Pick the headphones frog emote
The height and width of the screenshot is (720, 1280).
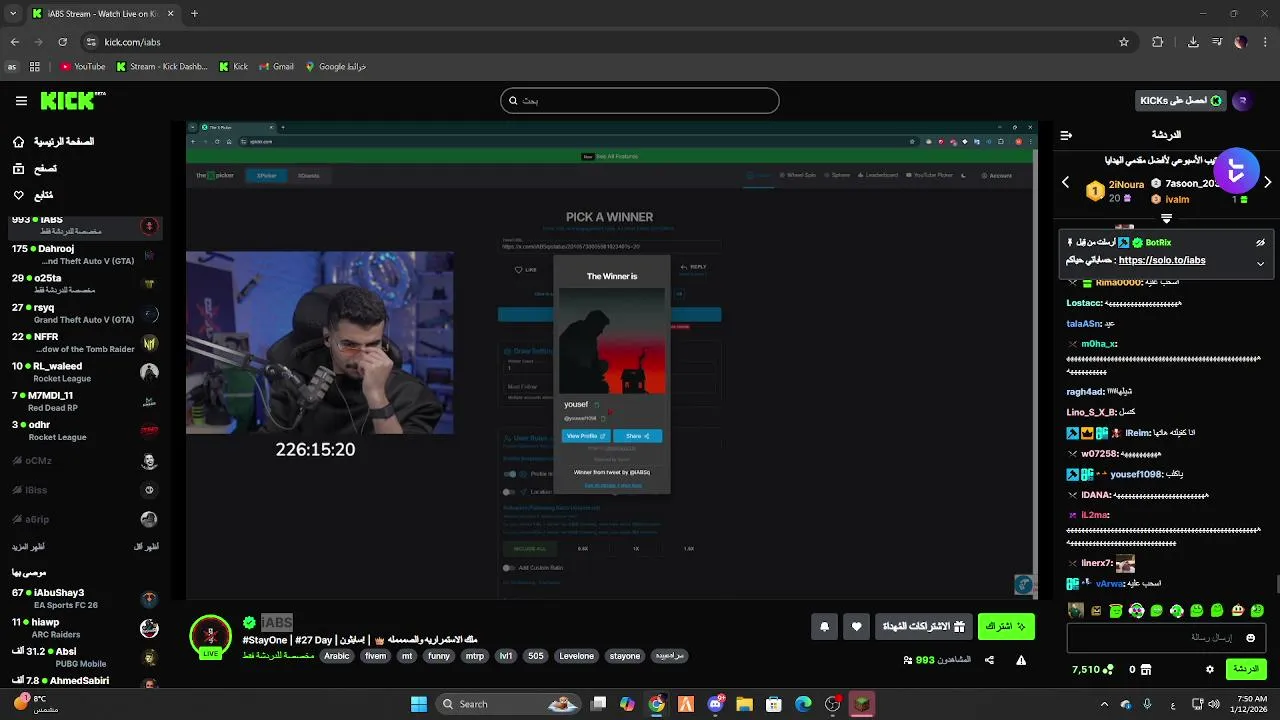coord(1136,610)
